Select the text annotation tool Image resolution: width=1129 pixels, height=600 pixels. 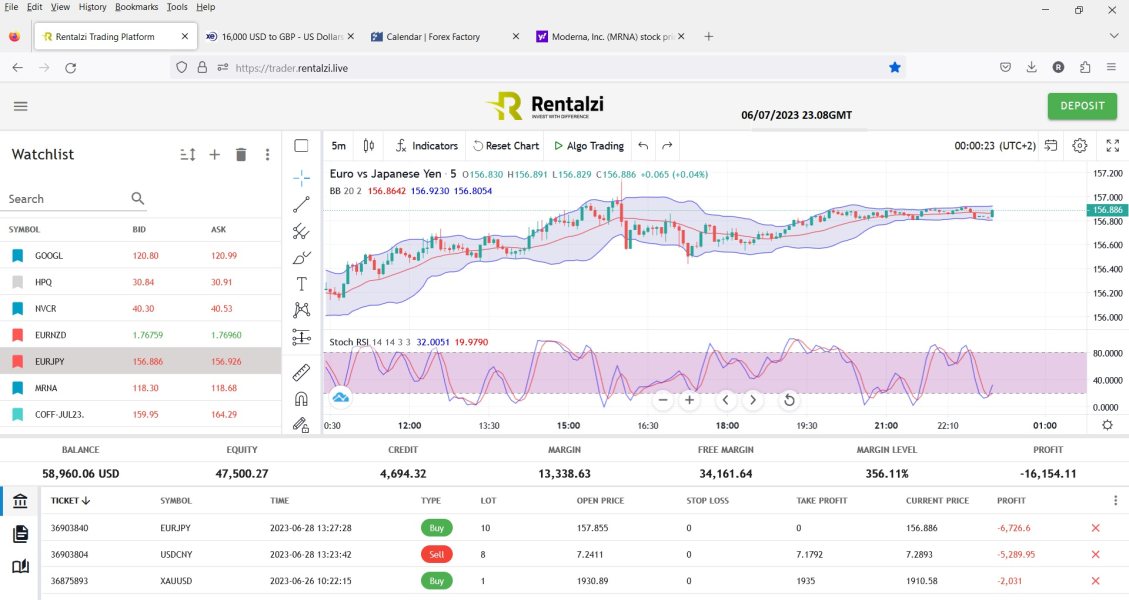(301, 284)
